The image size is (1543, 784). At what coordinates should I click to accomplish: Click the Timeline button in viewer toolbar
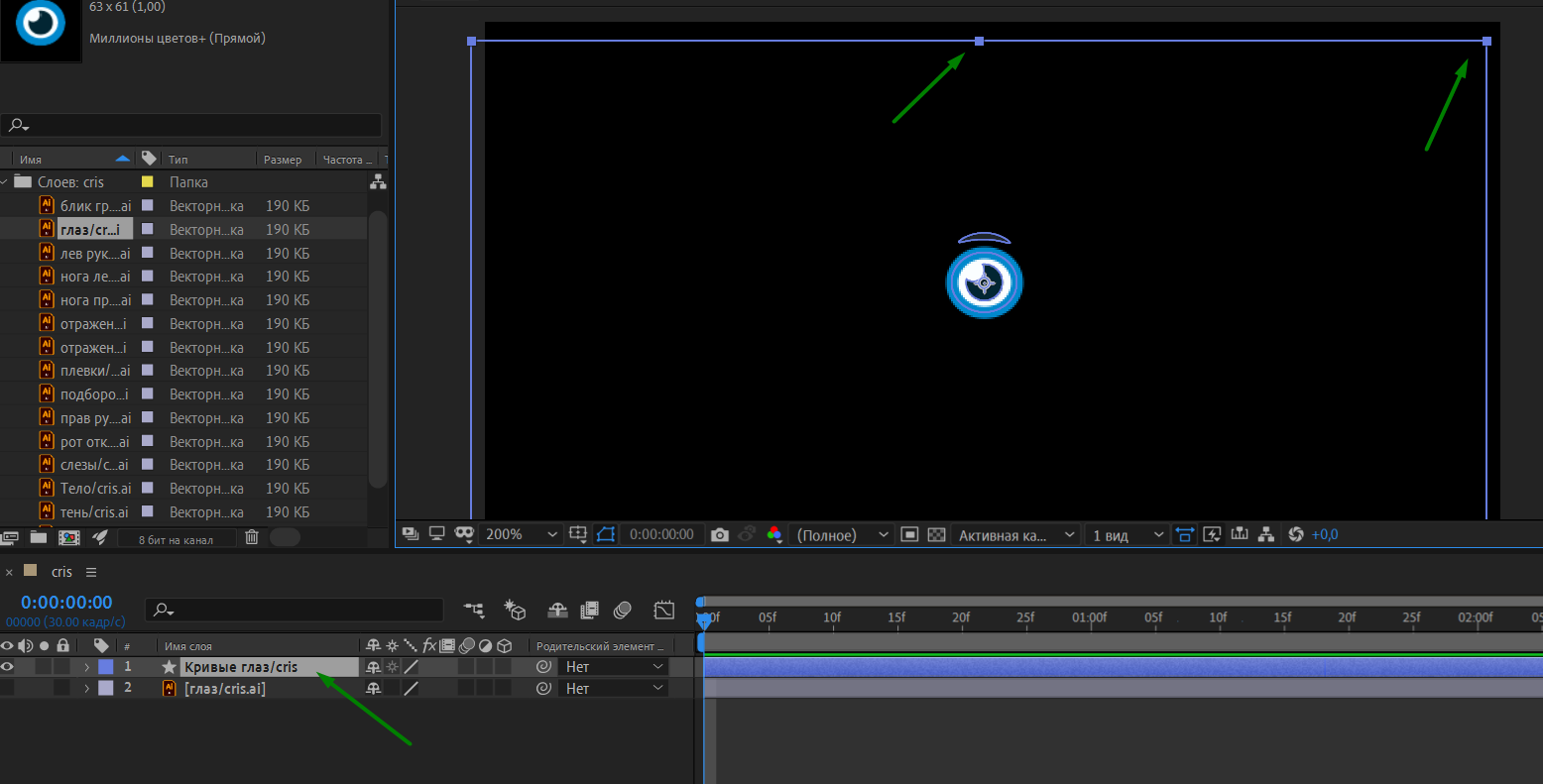pyautogui.click(x=1240, y=534)
